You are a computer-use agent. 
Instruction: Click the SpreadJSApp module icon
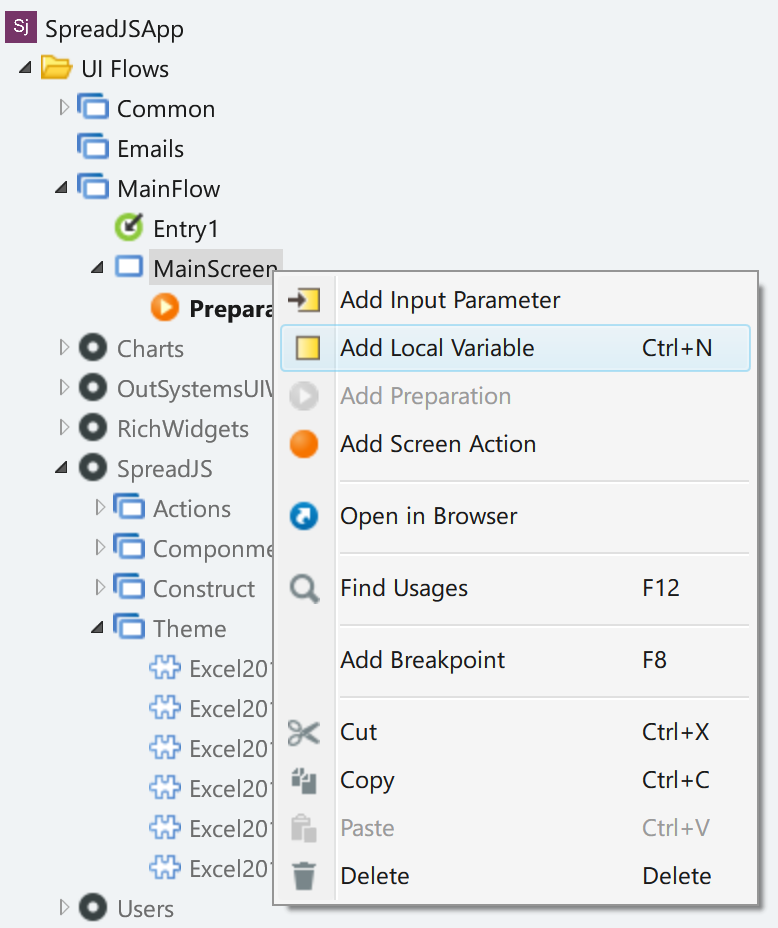[21, 27]
